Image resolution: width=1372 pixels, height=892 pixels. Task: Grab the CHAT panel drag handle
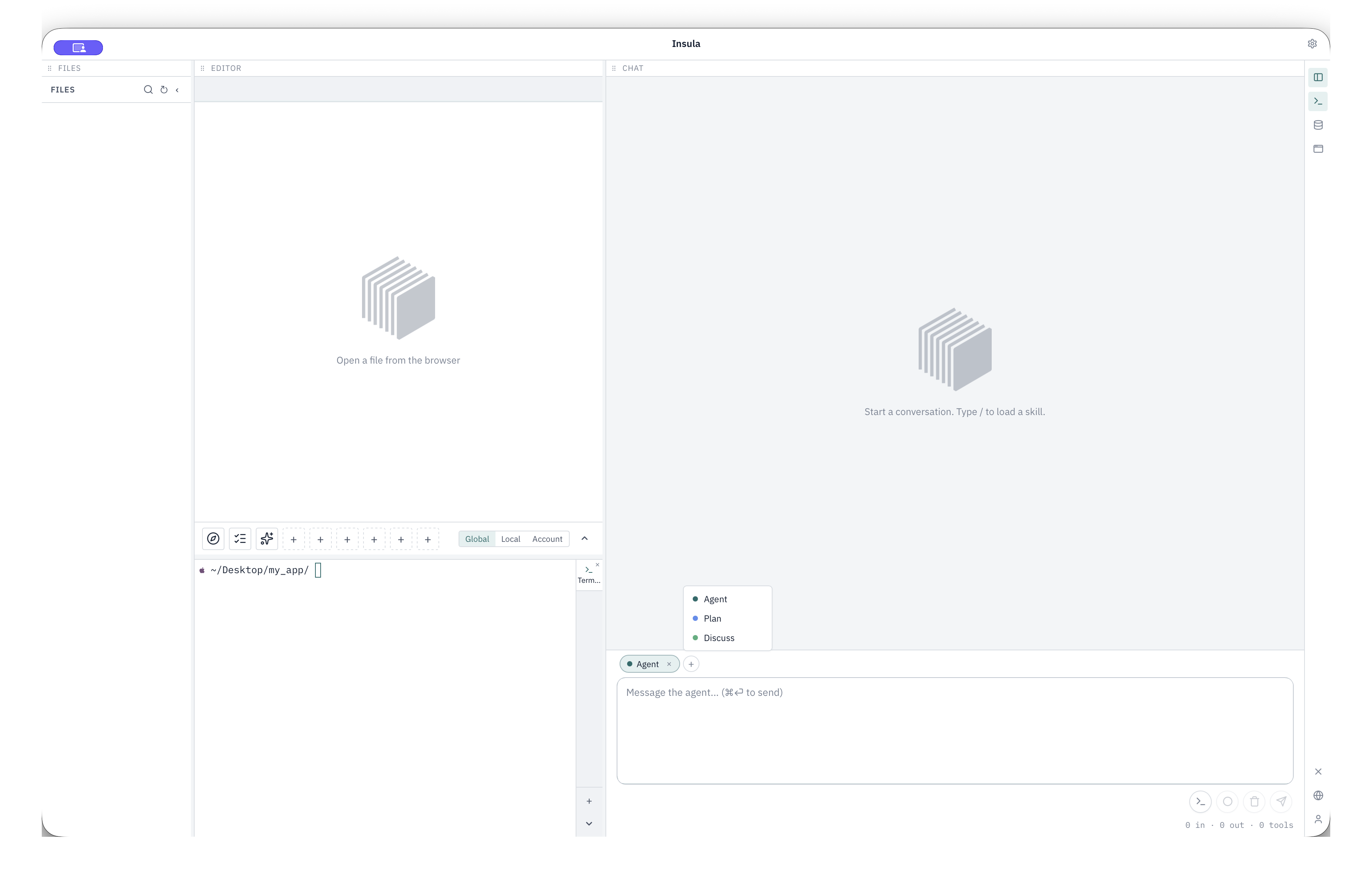pyautogui.click(x=614, y=68)
